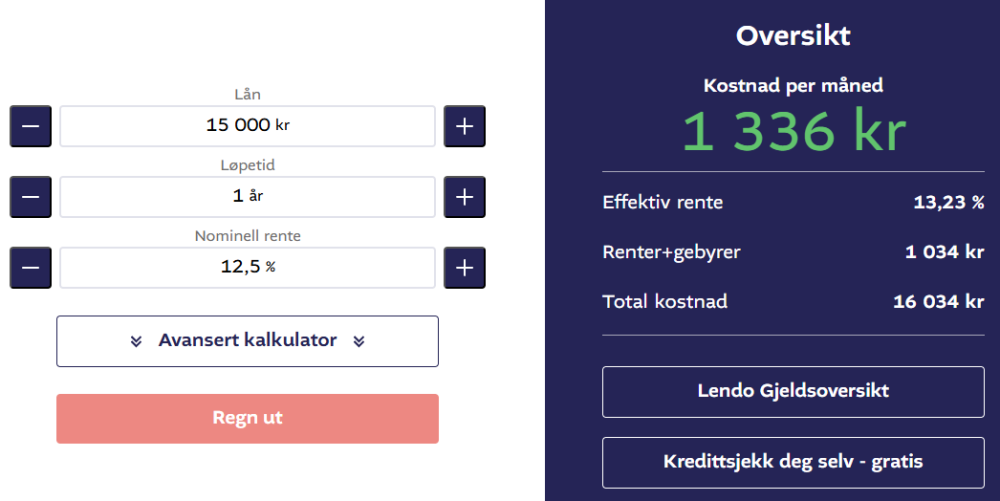Click the Renter+gebyrer 1 034 kr amount
1000x501 pixels.
click(945, 252)
